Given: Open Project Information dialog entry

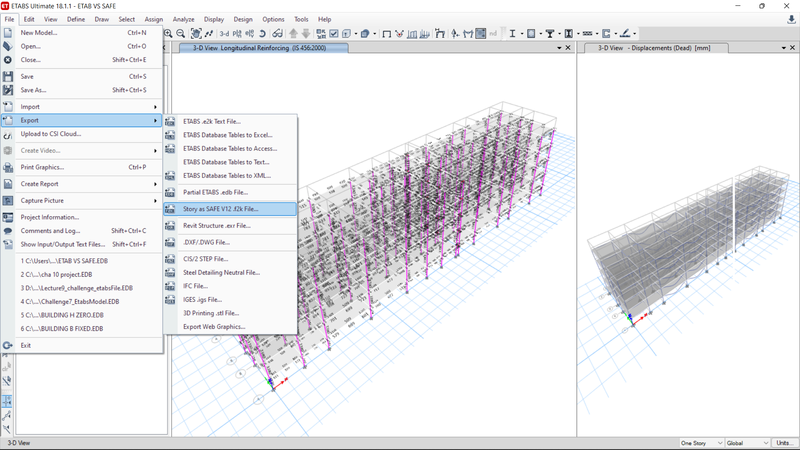Looking at the screenshot, I should point(82,217).
